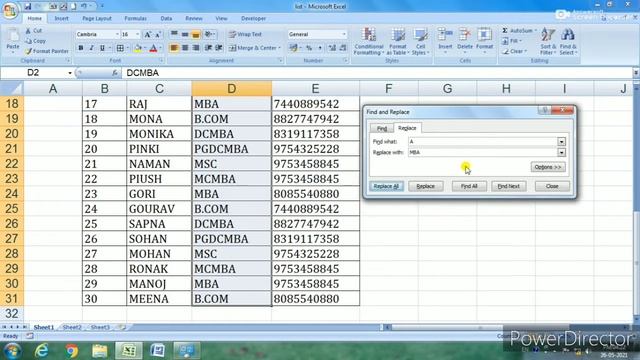
Task: Go to the Formulas tab
Action: tap(135, 18)
